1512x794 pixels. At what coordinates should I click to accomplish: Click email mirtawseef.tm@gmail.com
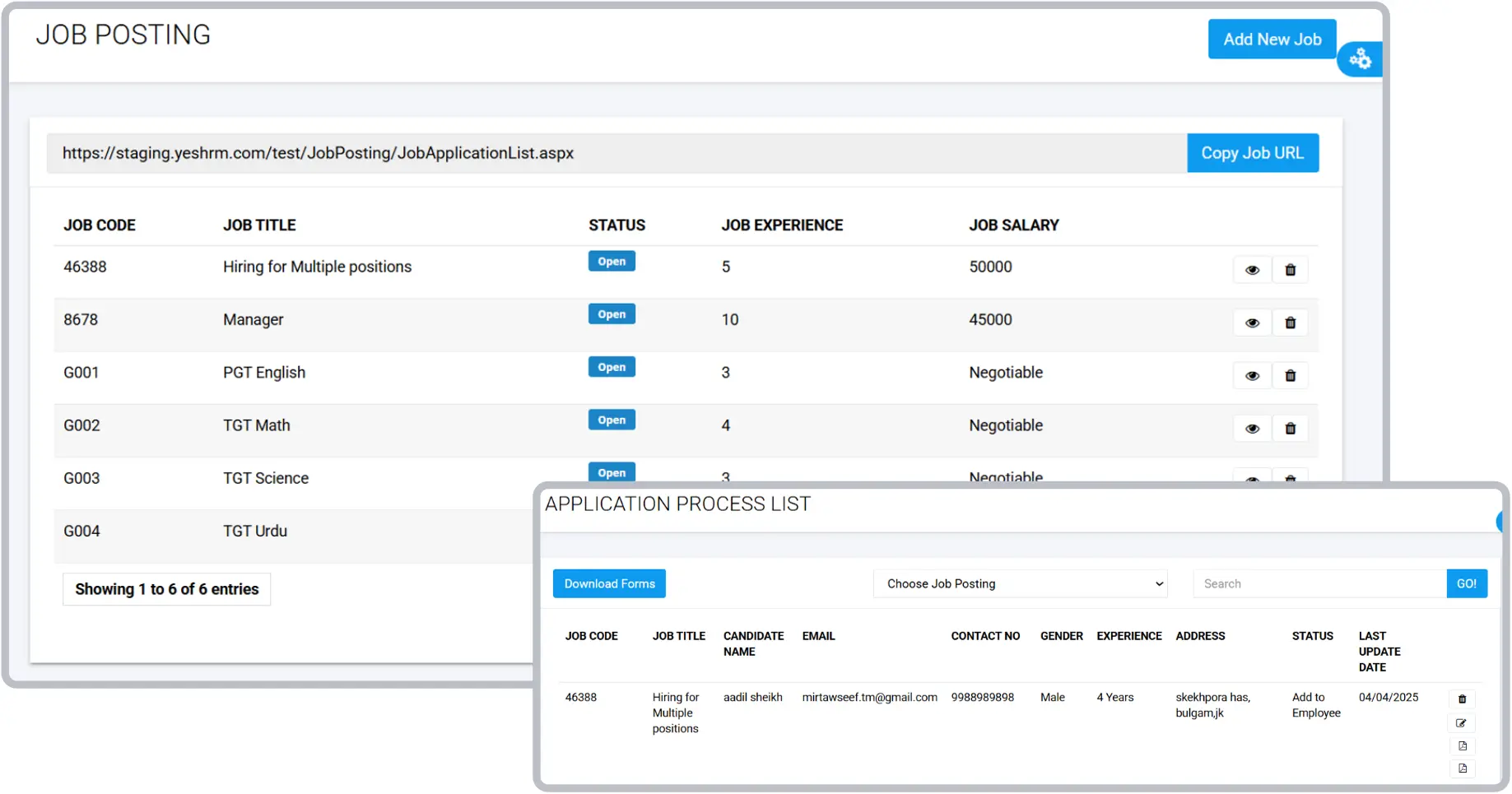click(869, 697)
